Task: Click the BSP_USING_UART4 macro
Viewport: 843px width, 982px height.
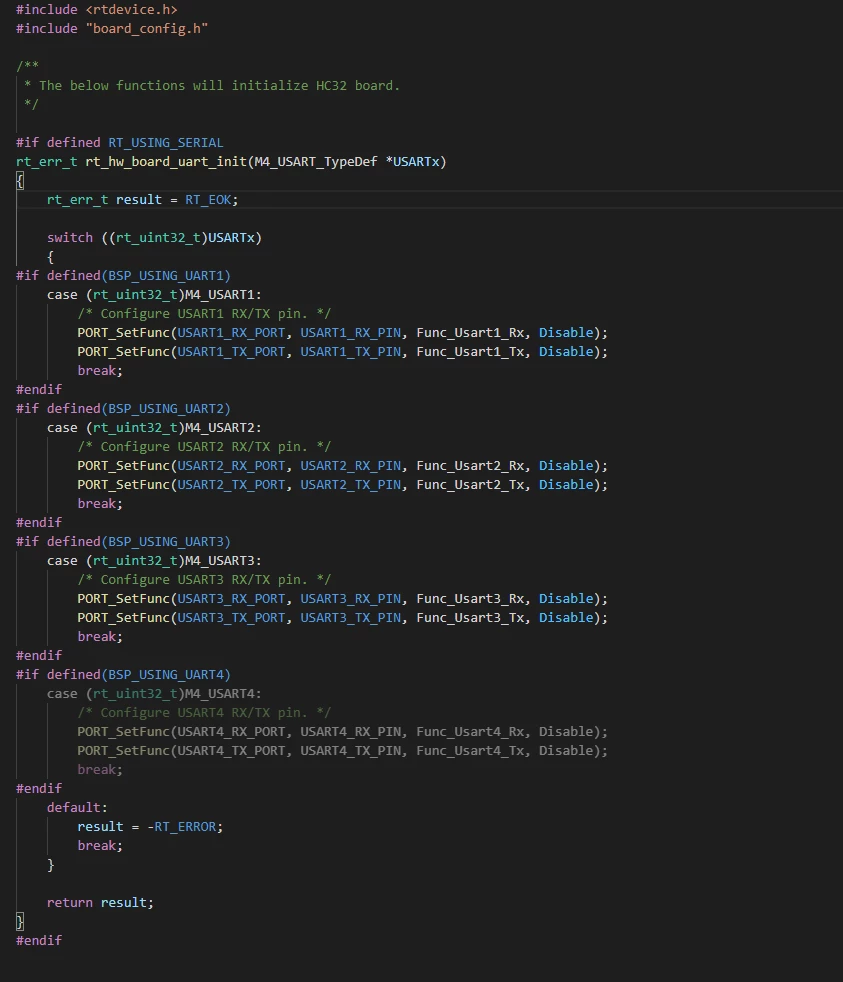Action: [166, 675]
